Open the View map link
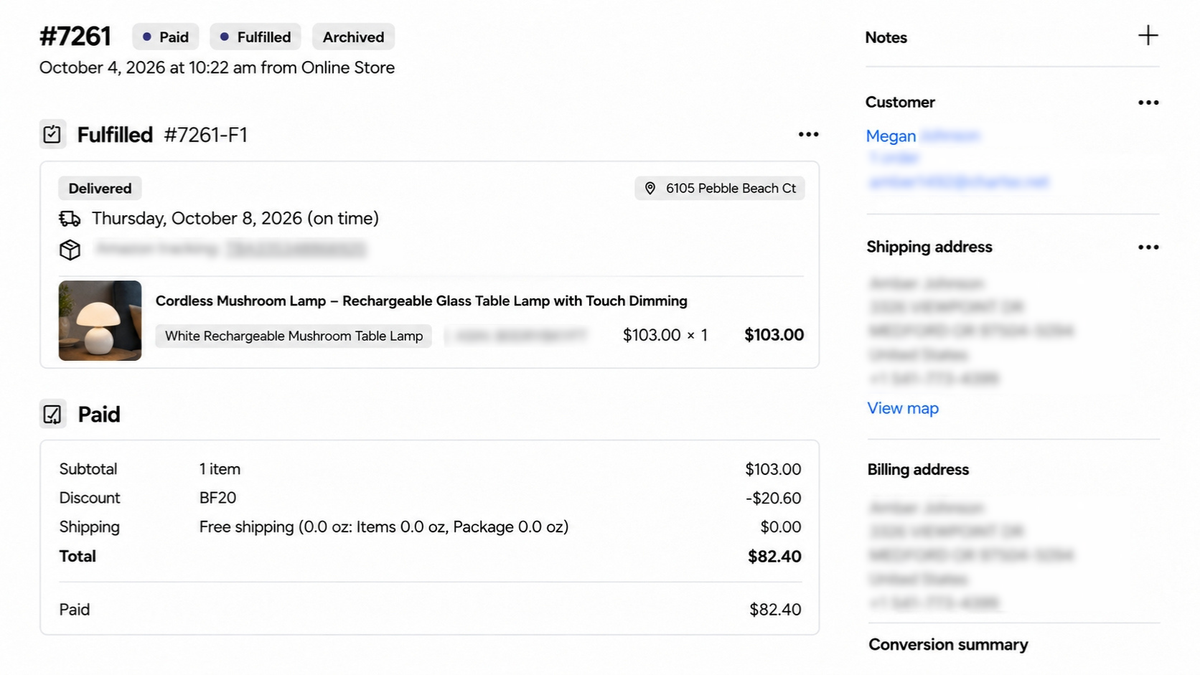1200x675 pixels. pos(903,408)
